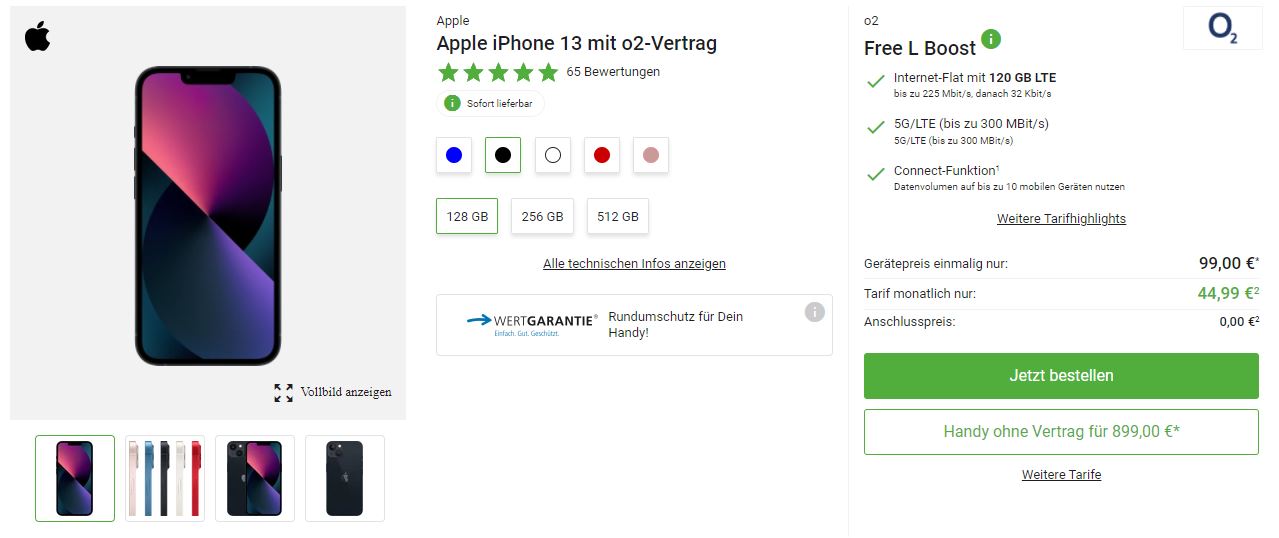Click the fullscreen expand icon
The width and height of the screenshot is (1279, 538).
[284, 392]
